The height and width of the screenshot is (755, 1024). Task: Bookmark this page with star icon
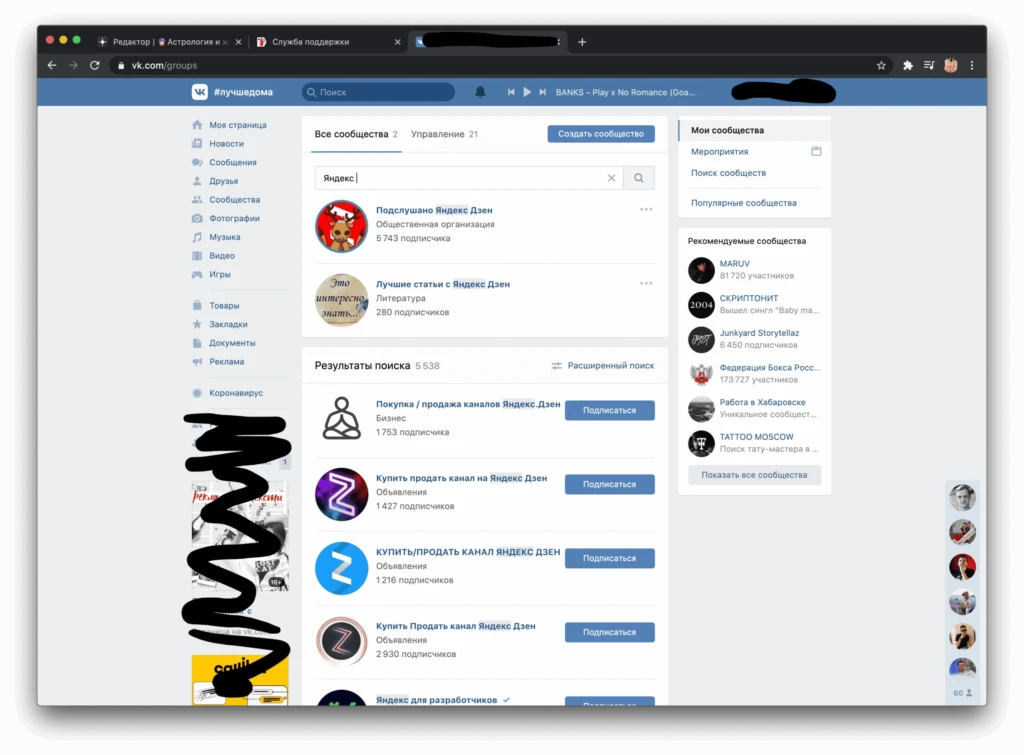coord(881,65)
